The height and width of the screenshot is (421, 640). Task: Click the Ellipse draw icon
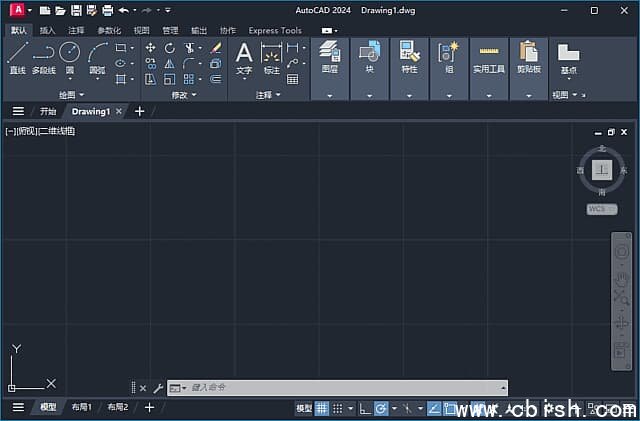120,63
